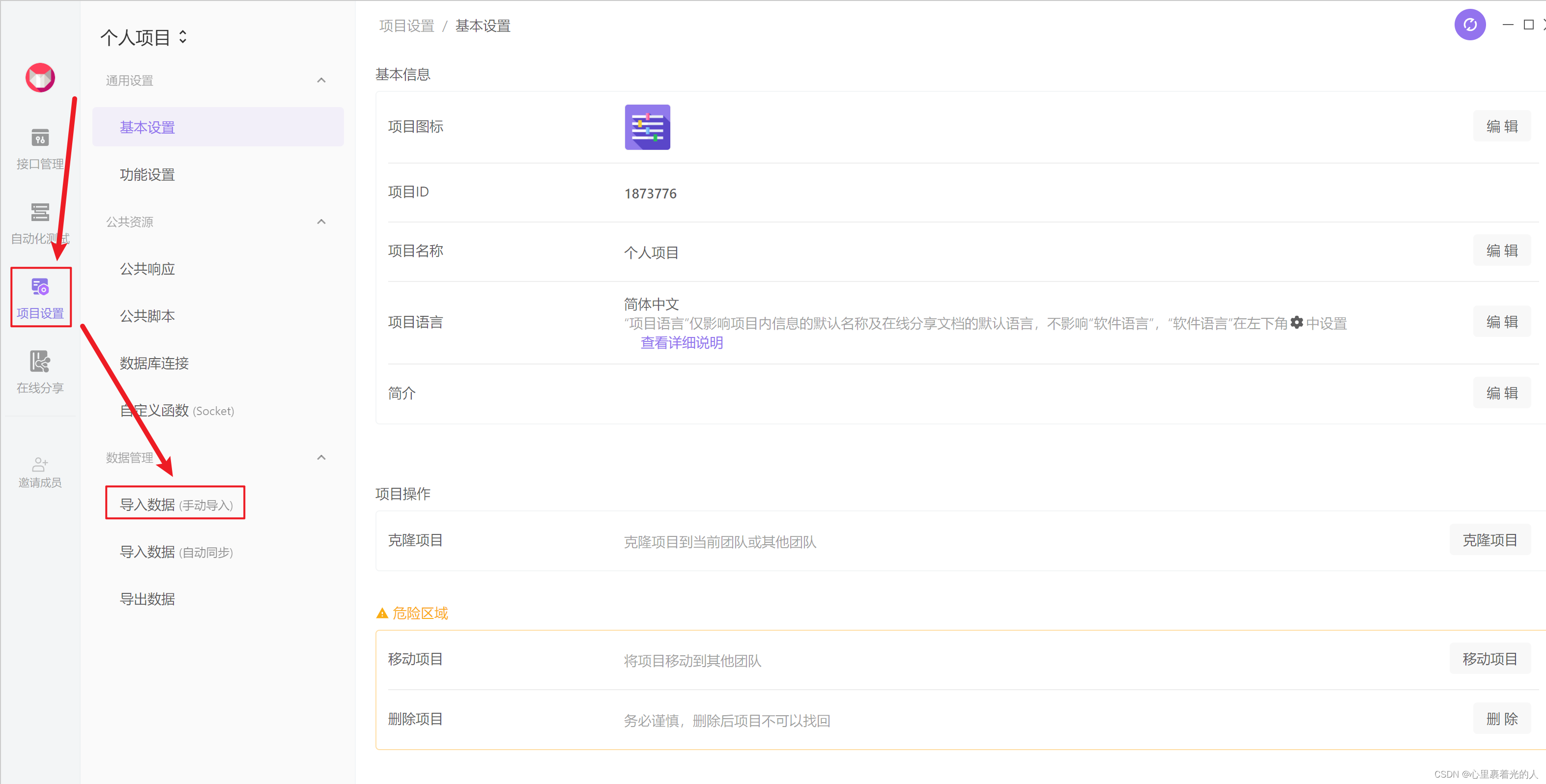Collapse the 公共资源 section

[321, 222]
